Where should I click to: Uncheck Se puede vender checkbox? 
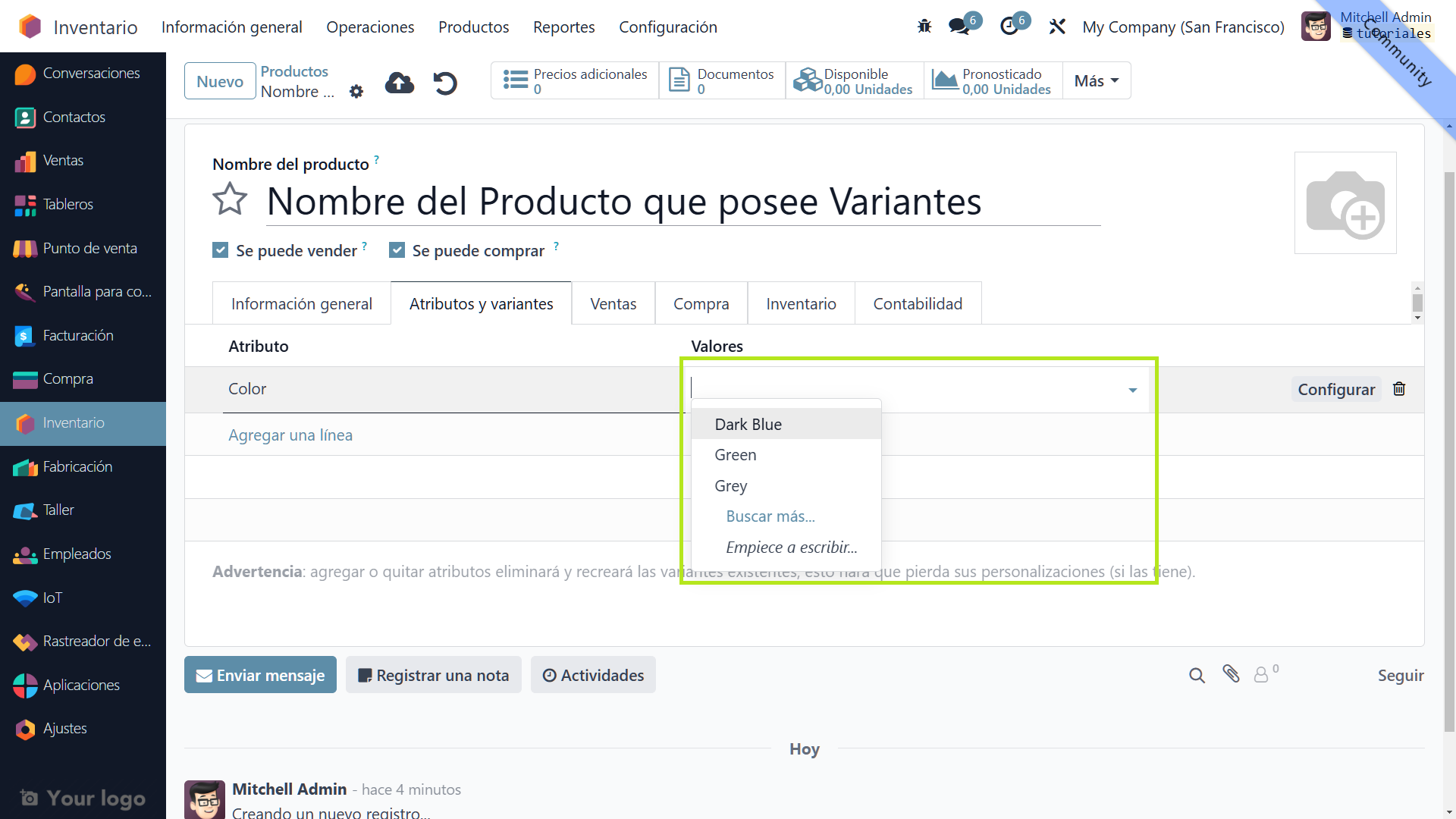(x=220, y=250)
